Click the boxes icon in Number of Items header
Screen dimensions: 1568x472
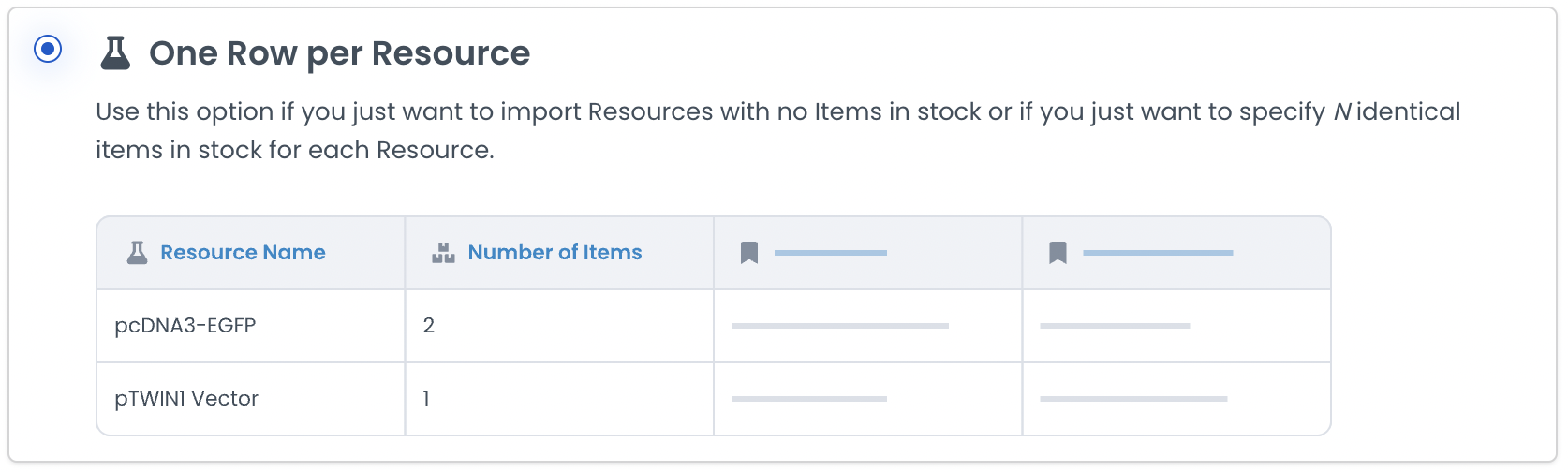[443, 253]
